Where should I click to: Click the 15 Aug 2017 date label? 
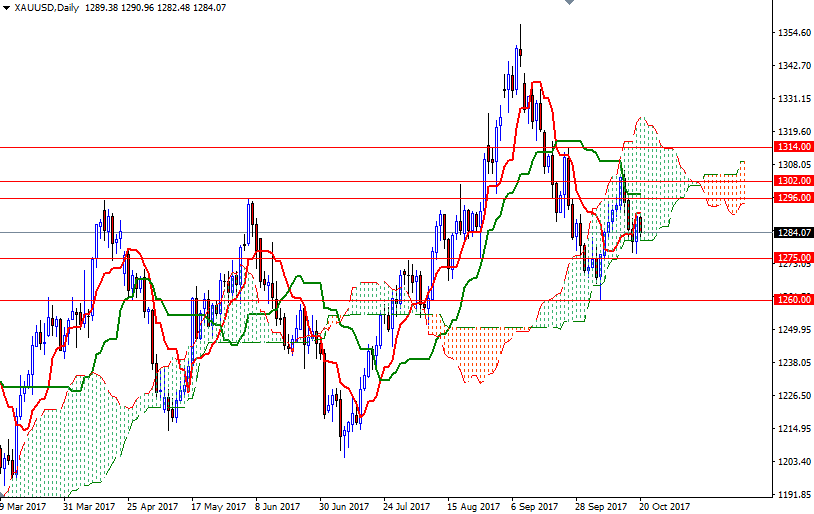tap(473, 506)
